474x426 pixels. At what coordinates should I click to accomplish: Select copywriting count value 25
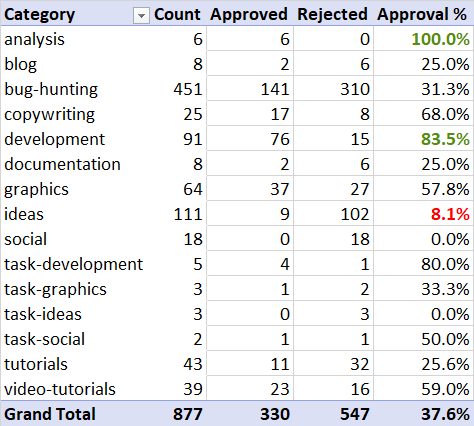click(x=193, y=114)
